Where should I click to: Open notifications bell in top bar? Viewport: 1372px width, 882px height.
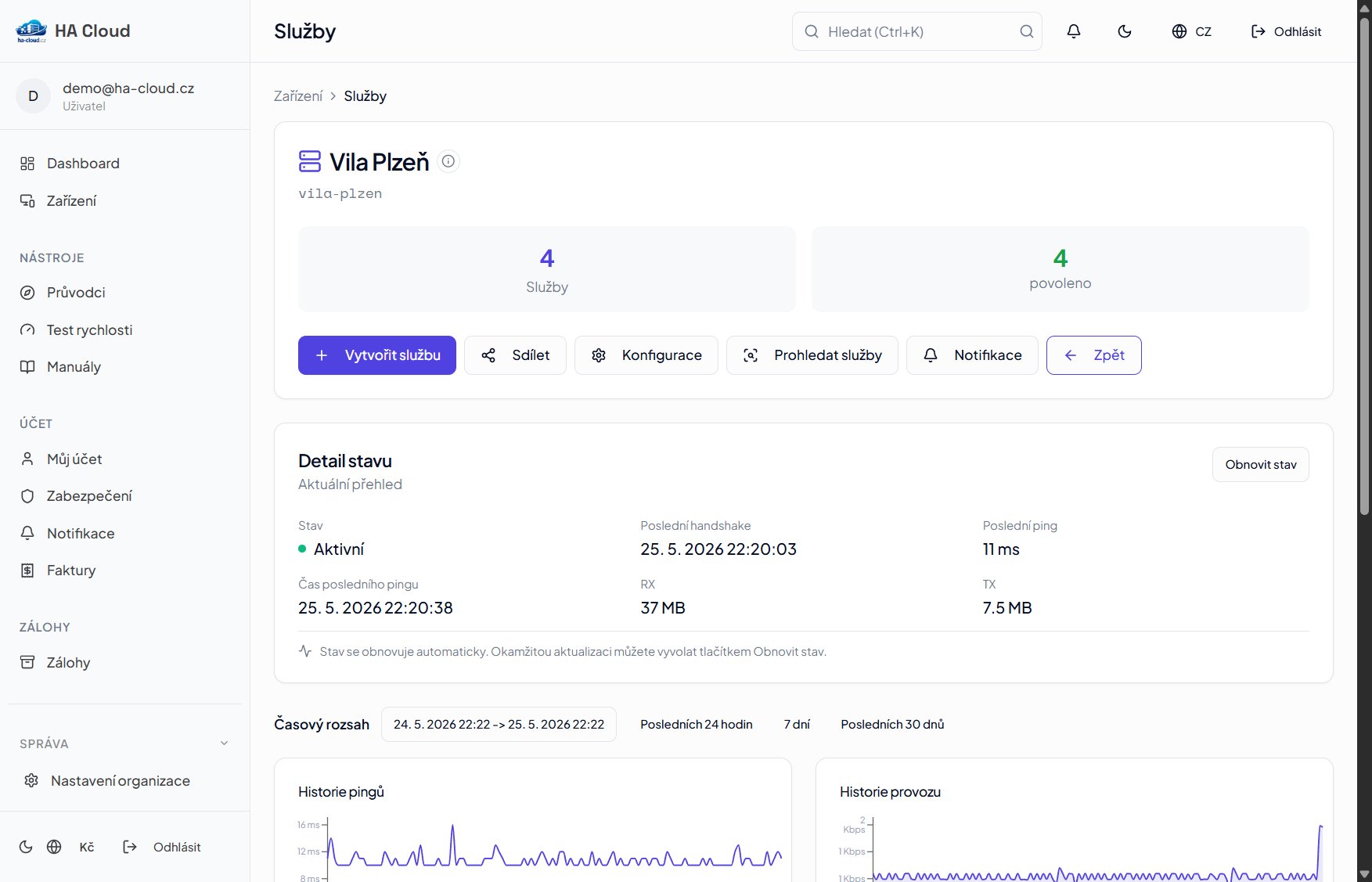(1074, 31)
